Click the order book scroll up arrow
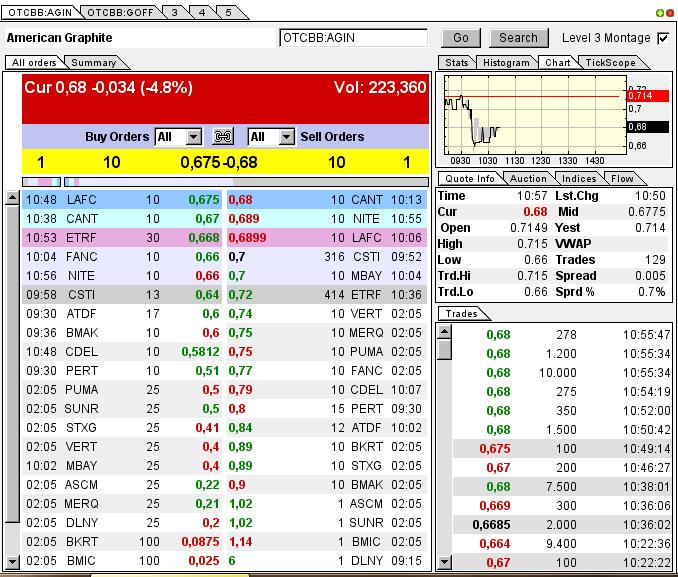This screenshot has height=577, width=678. (x=12, y=198)
